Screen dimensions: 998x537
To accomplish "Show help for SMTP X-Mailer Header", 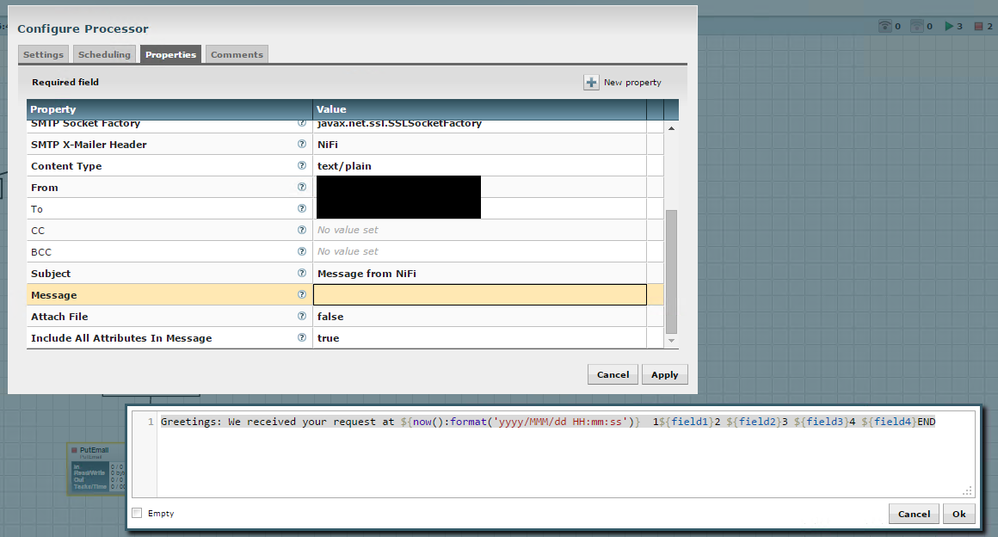I will click(302, 144).
